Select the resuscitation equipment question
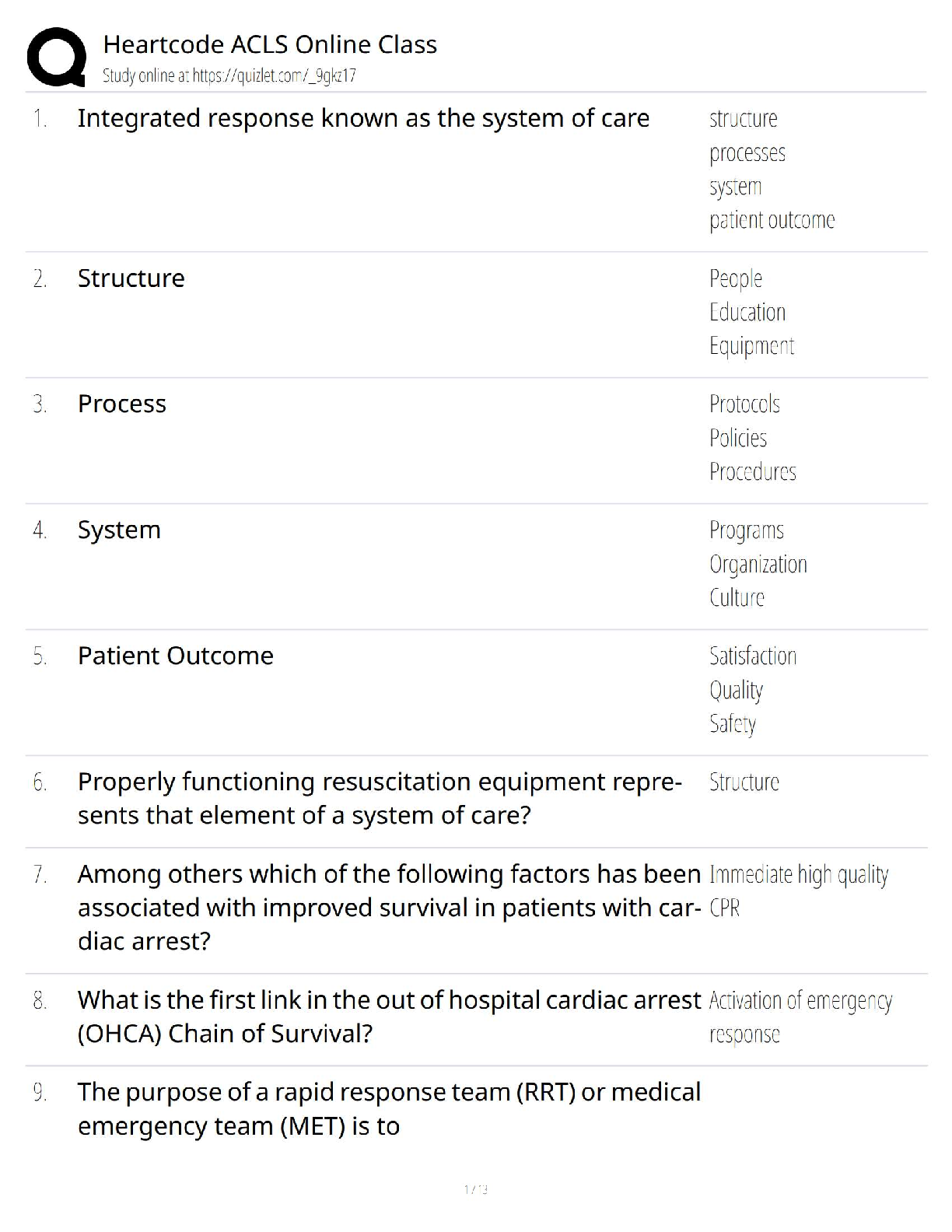952x1232 pixels. point(380,799)
